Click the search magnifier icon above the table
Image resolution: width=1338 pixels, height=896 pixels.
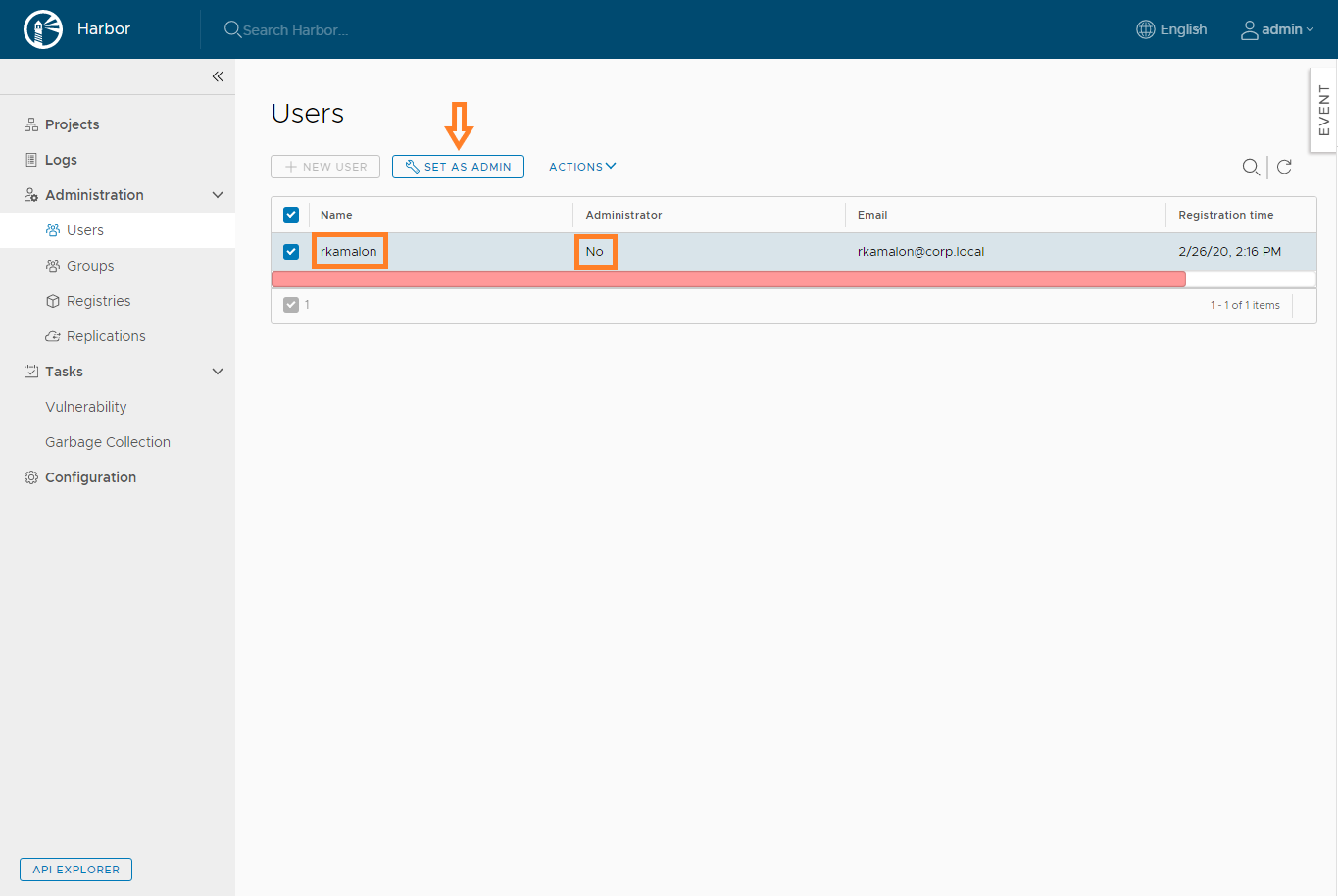(x=1251, y=167)
